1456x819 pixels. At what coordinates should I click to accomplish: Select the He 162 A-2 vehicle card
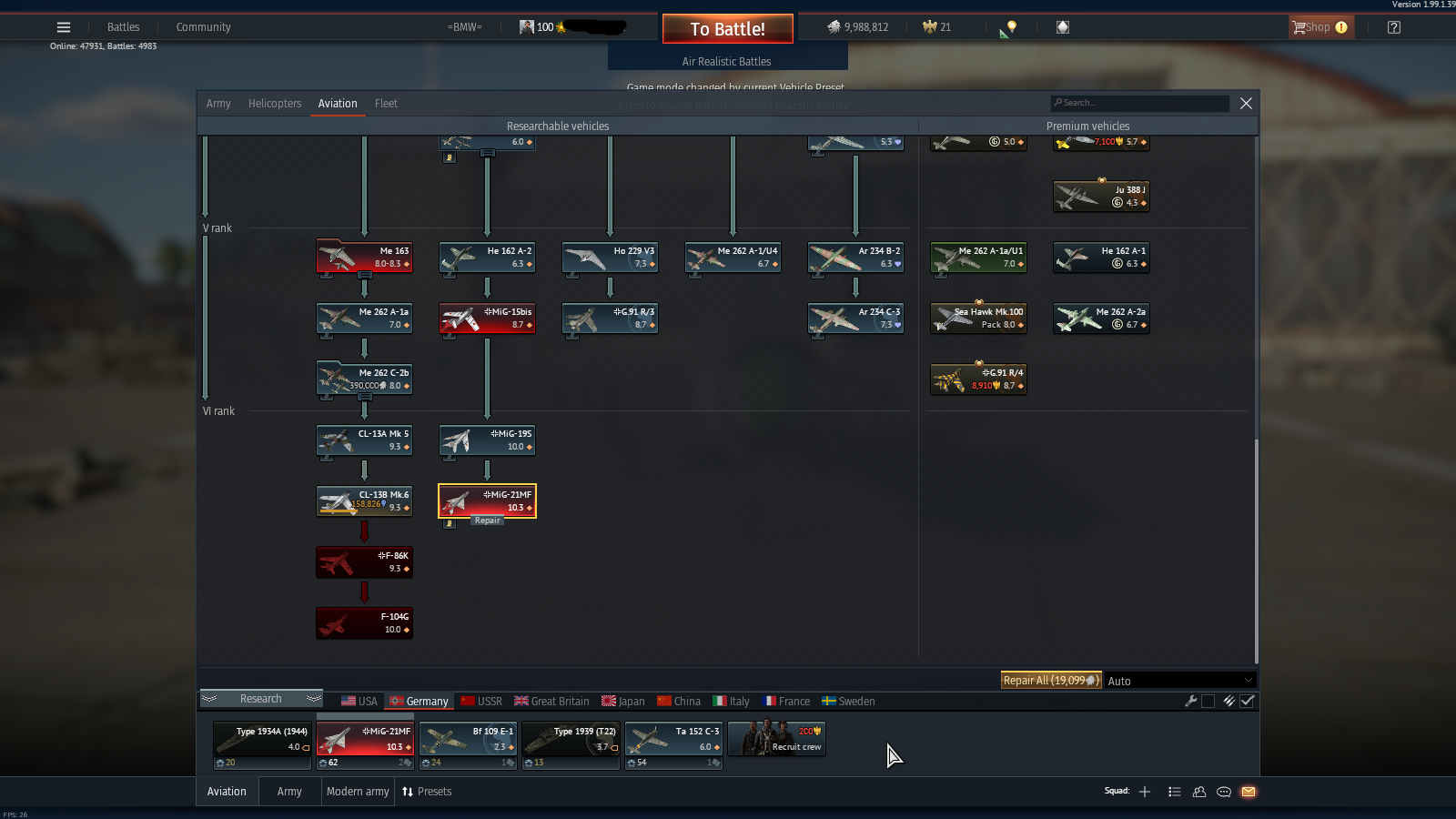pos(487,257)
